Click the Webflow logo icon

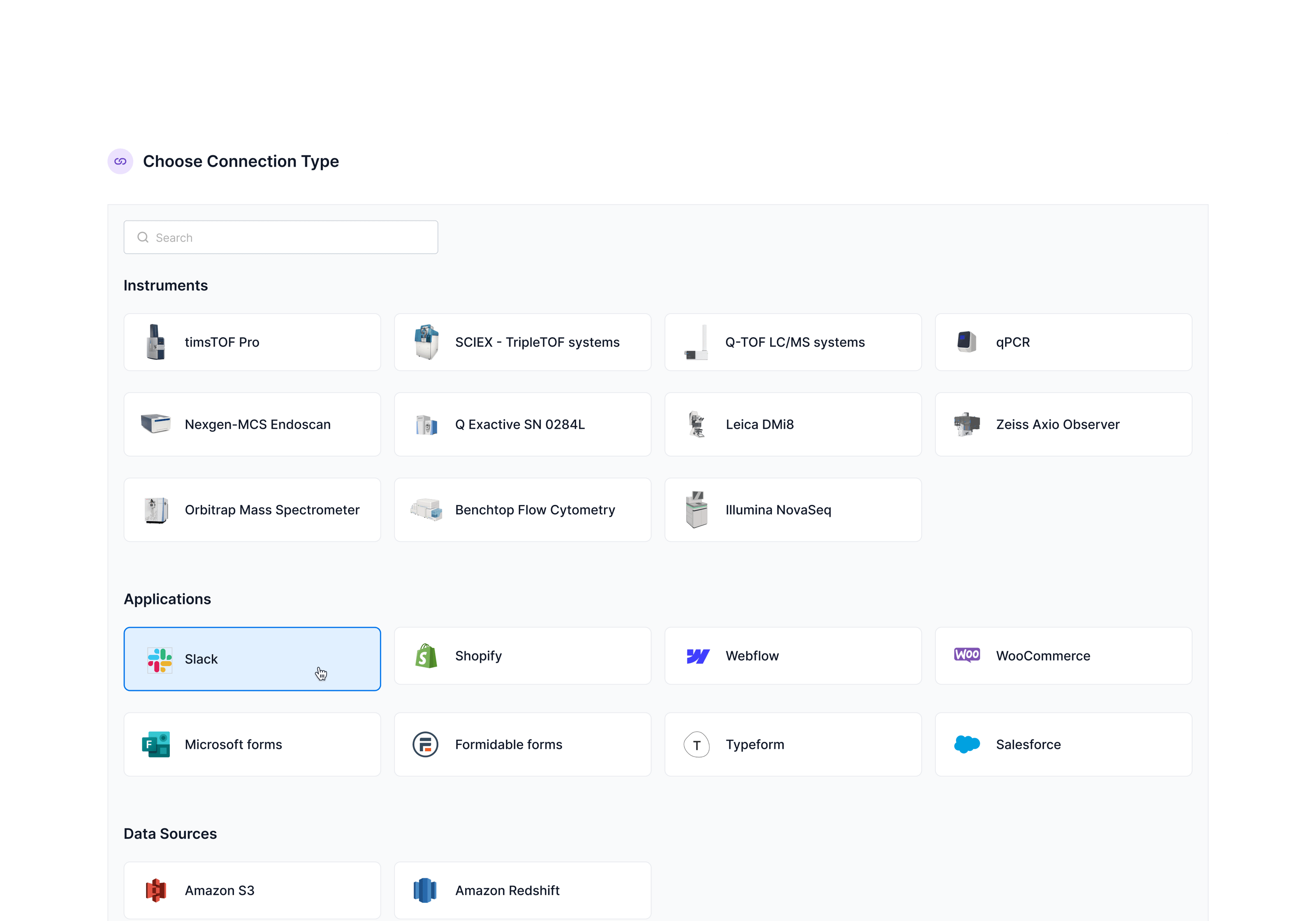coord(697,656)
